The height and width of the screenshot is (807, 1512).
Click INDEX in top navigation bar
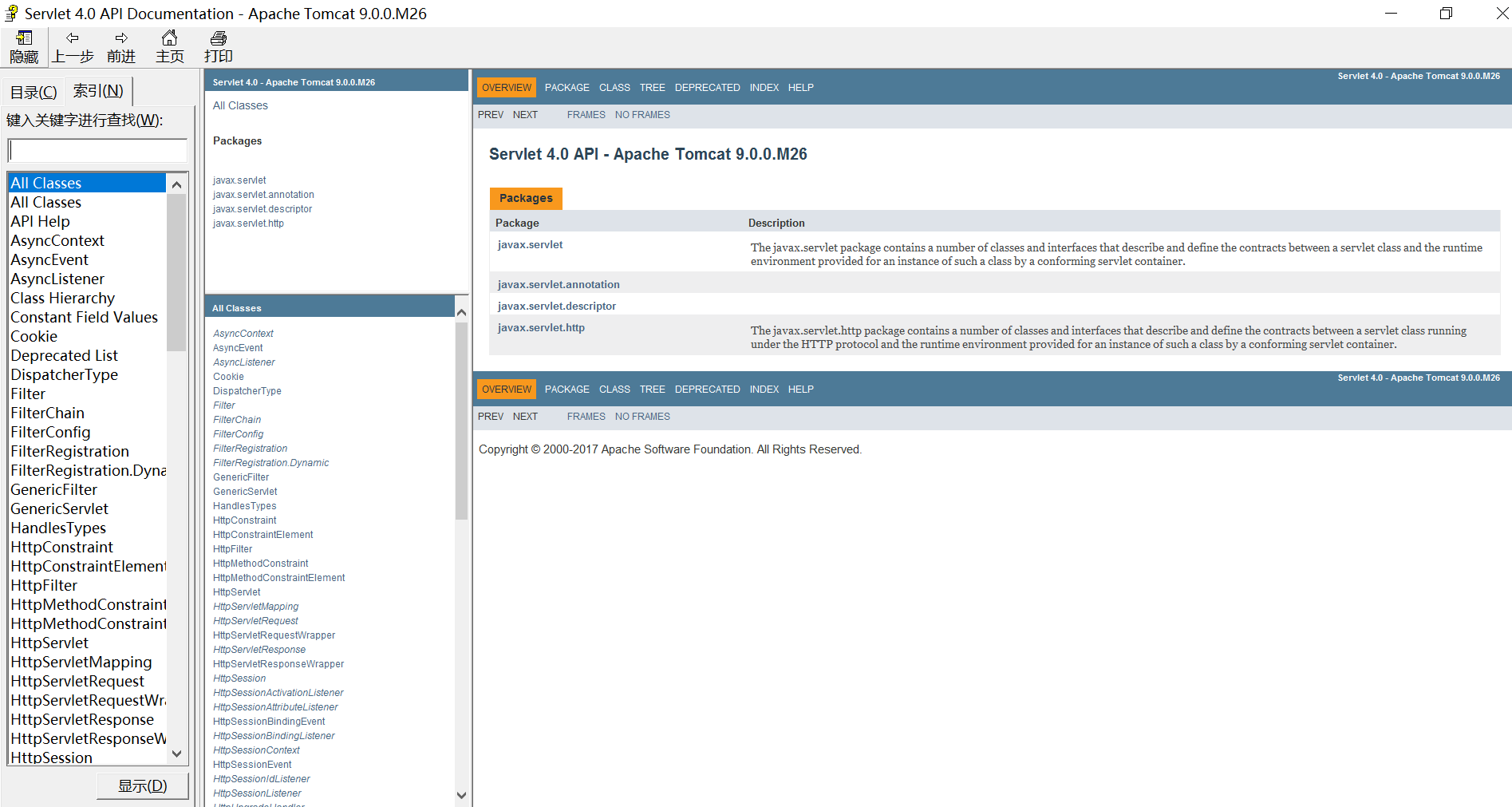tap(764, 88)
